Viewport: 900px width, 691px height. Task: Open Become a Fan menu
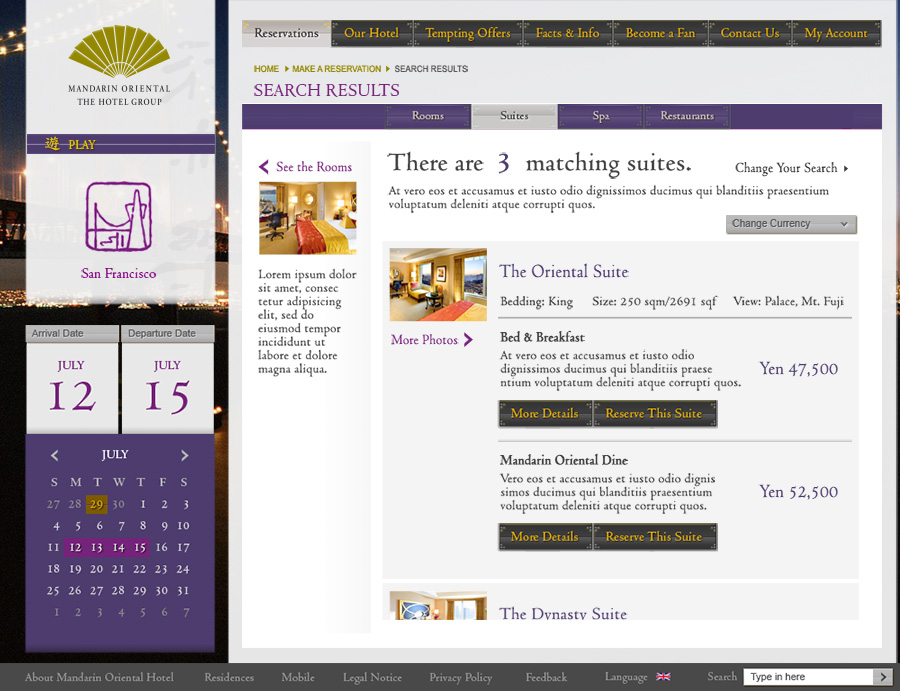[x=660, y=33]
